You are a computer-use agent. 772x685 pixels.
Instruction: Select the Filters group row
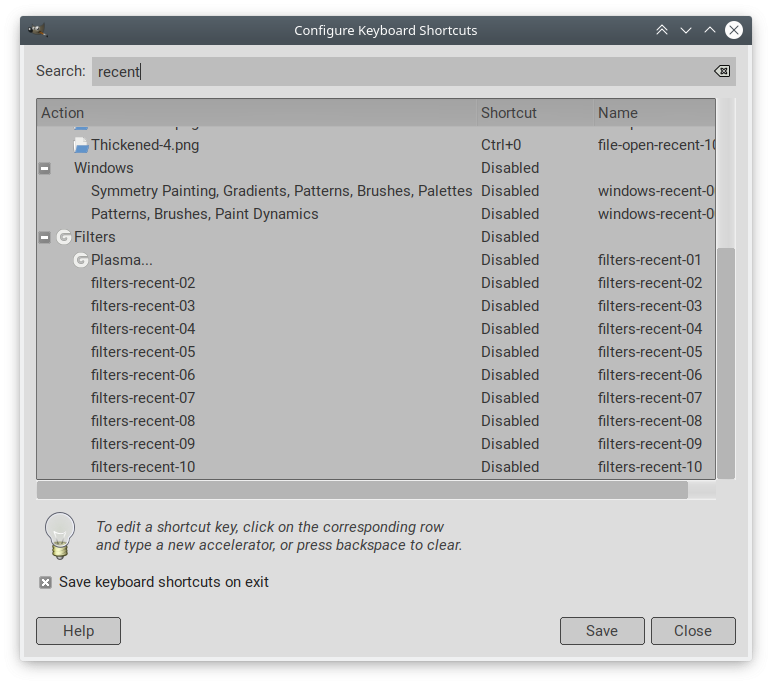pos(376,237)
